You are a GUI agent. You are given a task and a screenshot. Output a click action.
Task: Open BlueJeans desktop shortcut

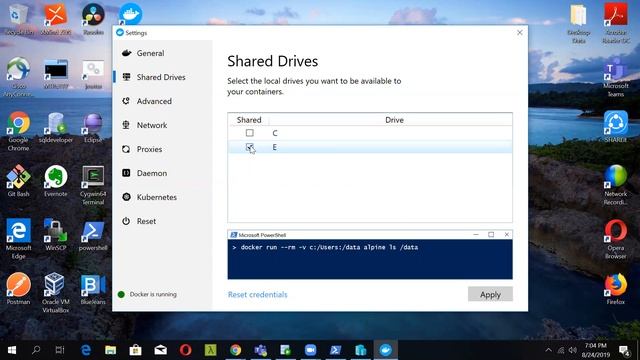(x=93, y=289)
